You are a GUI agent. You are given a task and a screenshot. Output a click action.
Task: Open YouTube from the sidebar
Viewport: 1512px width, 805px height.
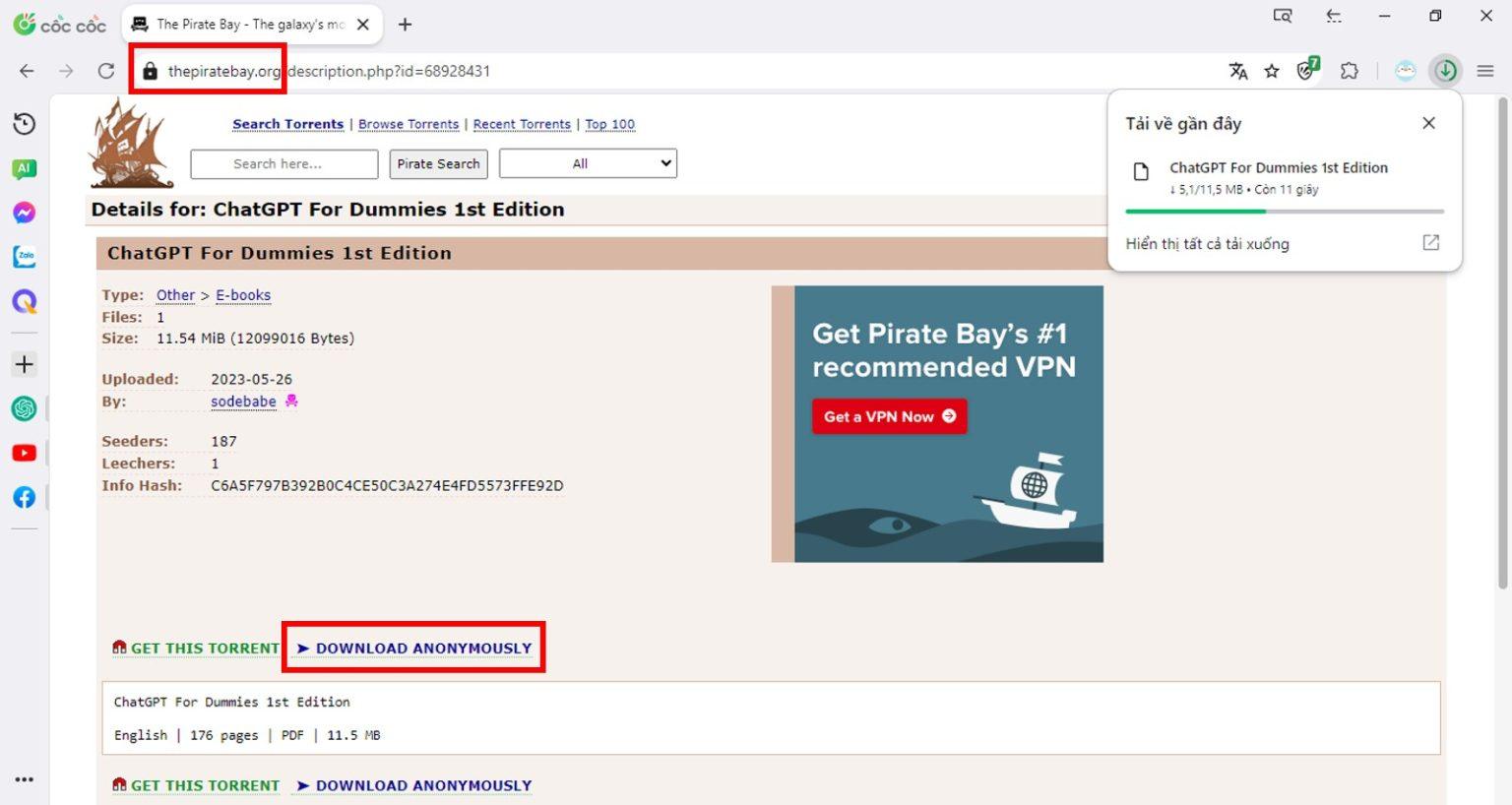[25, 452]
